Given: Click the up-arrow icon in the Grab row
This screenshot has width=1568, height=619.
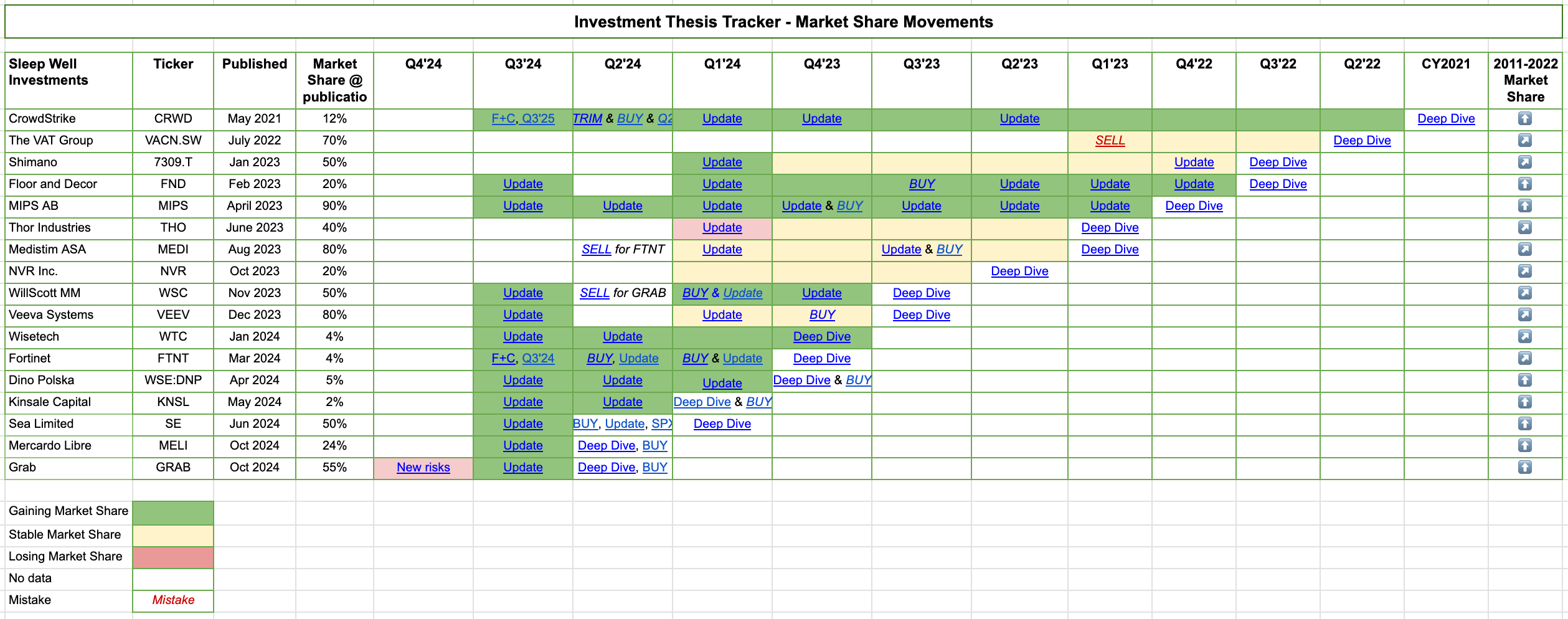Looking at the screenshot, I should pyautogui.click(x=1524, y=467).
